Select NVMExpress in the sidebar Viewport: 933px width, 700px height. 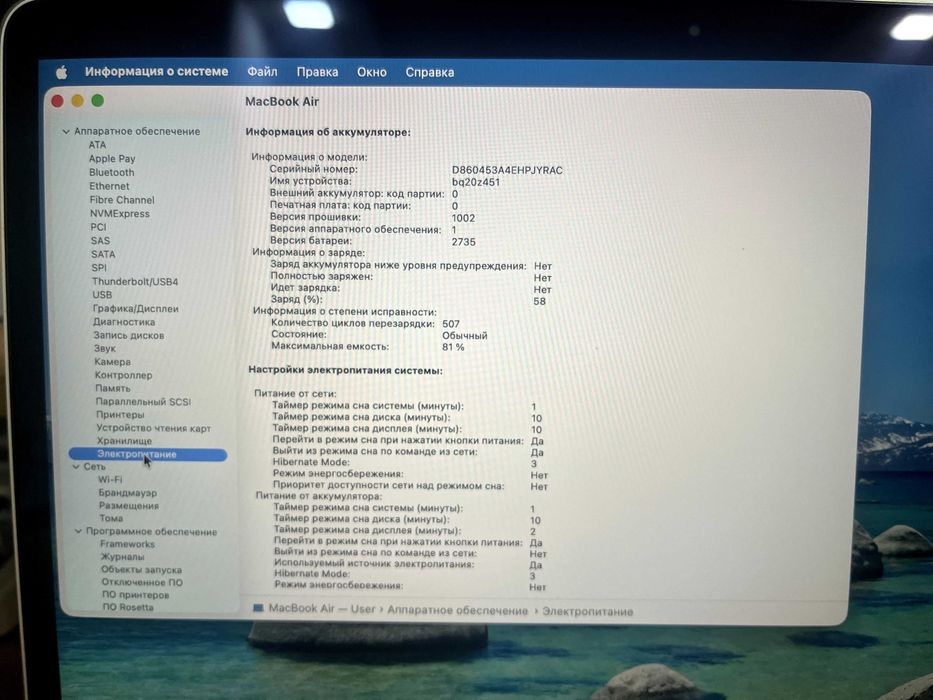120,214
